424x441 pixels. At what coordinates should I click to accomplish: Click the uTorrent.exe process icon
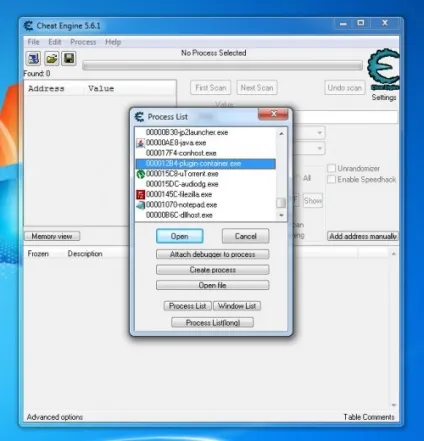(x=141, y=174)
